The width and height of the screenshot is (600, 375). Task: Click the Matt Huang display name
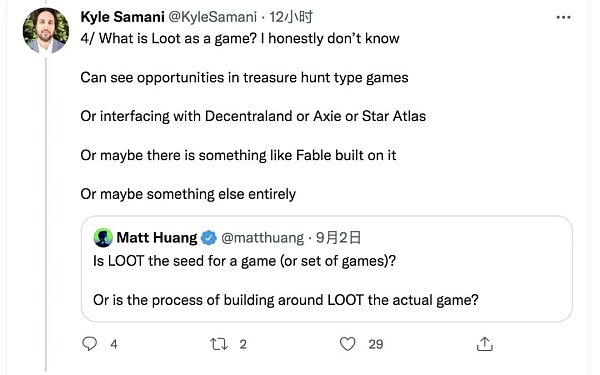click(x=157, y=238)
